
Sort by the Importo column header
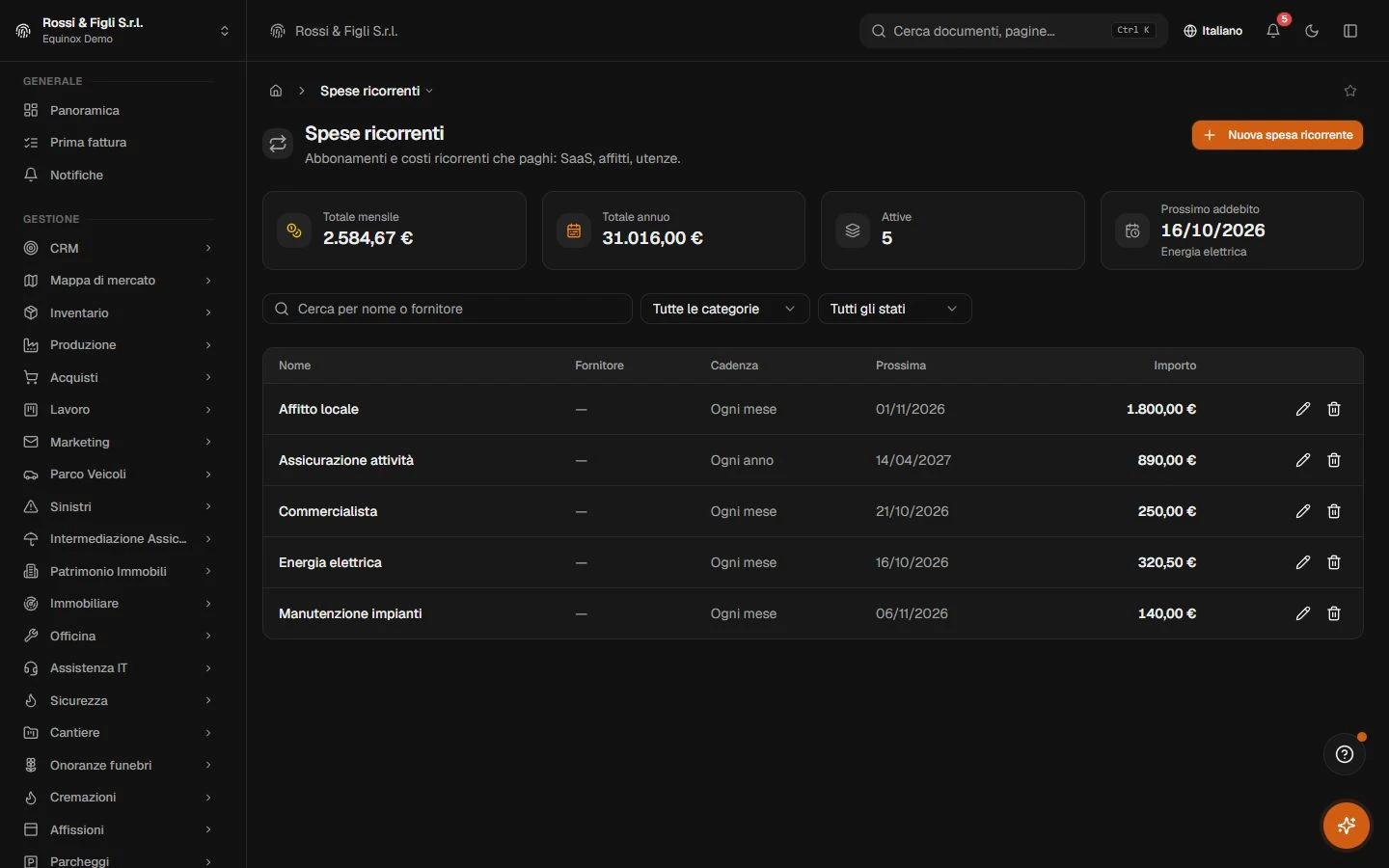pyautogui.click(x=1175, y=366)
